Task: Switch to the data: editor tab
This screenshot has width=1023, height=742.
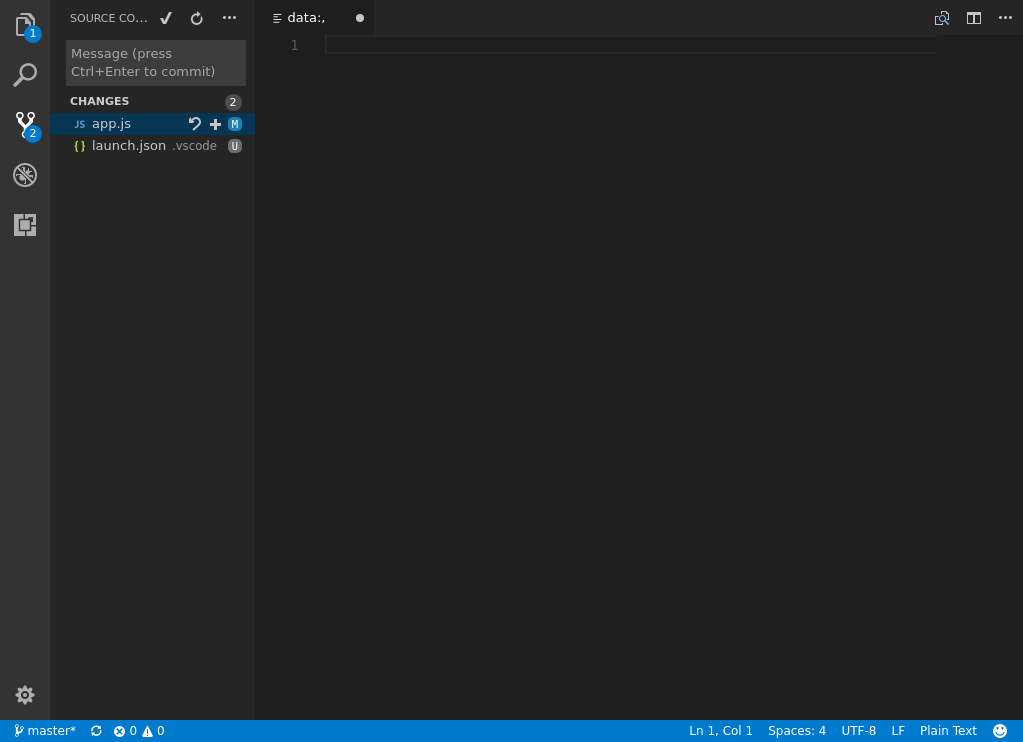Action: pos(306,17)
